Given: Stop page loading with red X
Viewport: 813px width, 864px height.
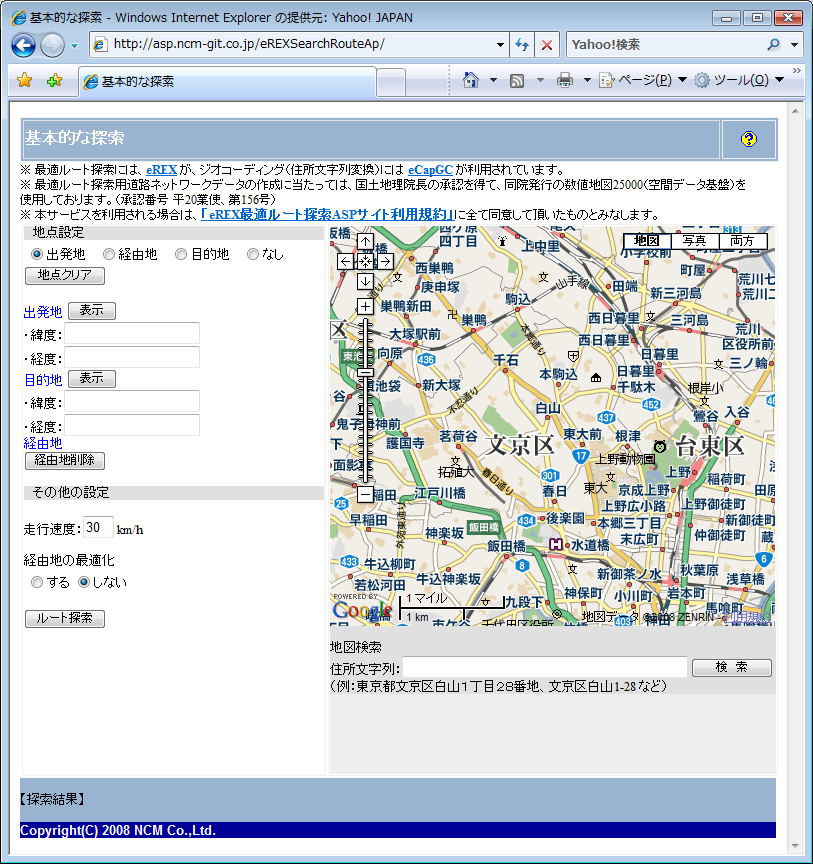Looking at the screenshot, I should (x=547, y=45).
